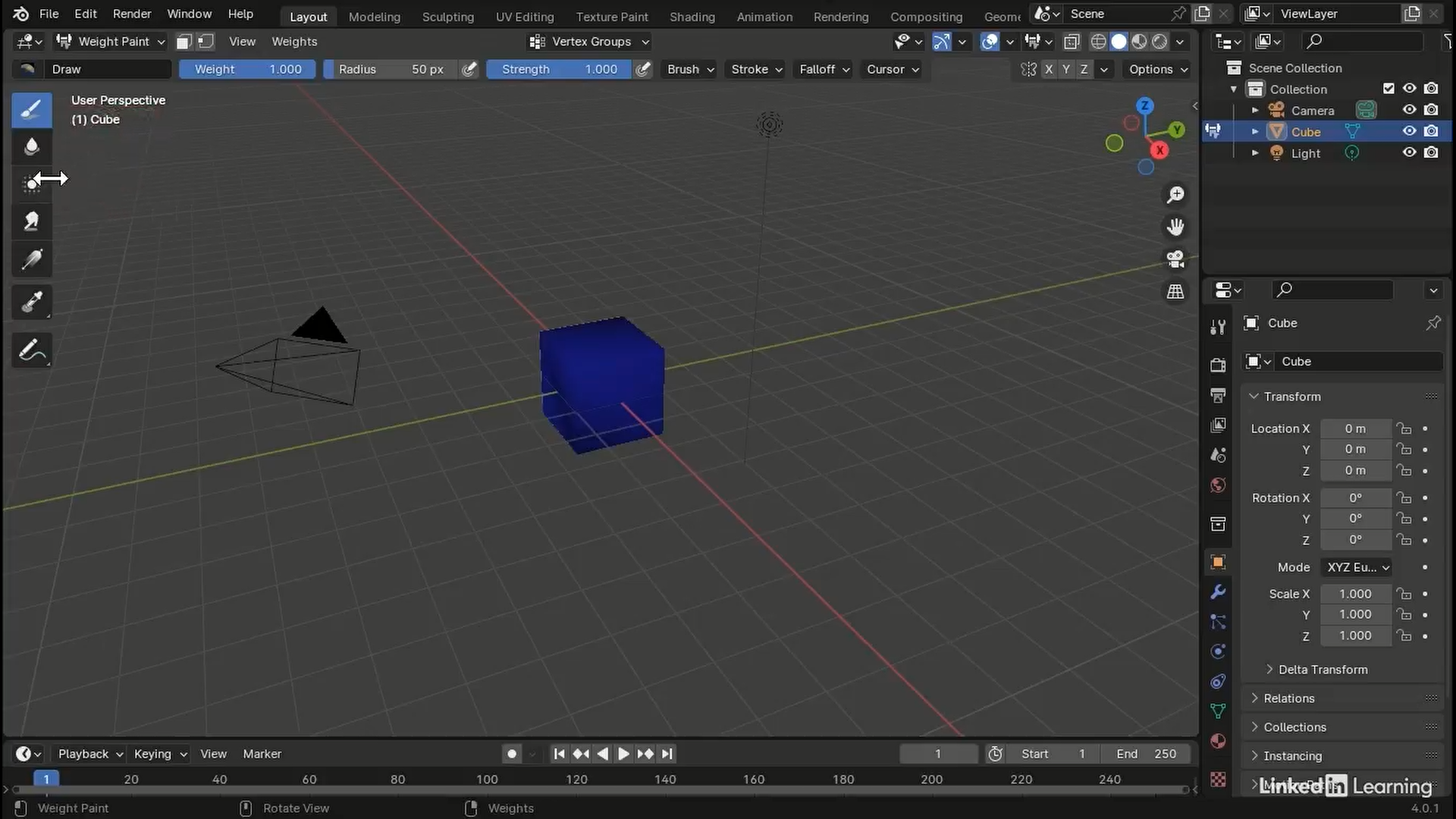Select the Annotate tool
This screenshot has height=819, width=1456.
point(31,350)
